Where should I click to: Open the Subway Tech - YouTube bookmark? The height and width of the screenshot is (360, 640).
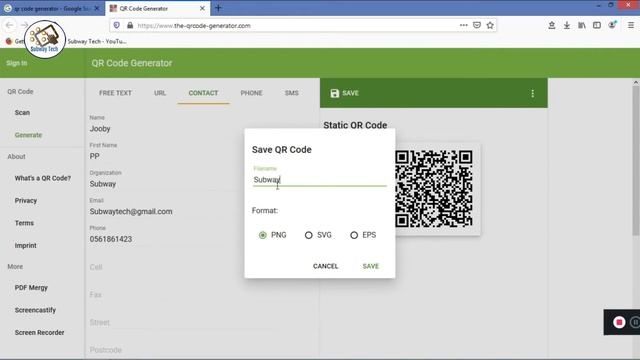tap(97, 41)
